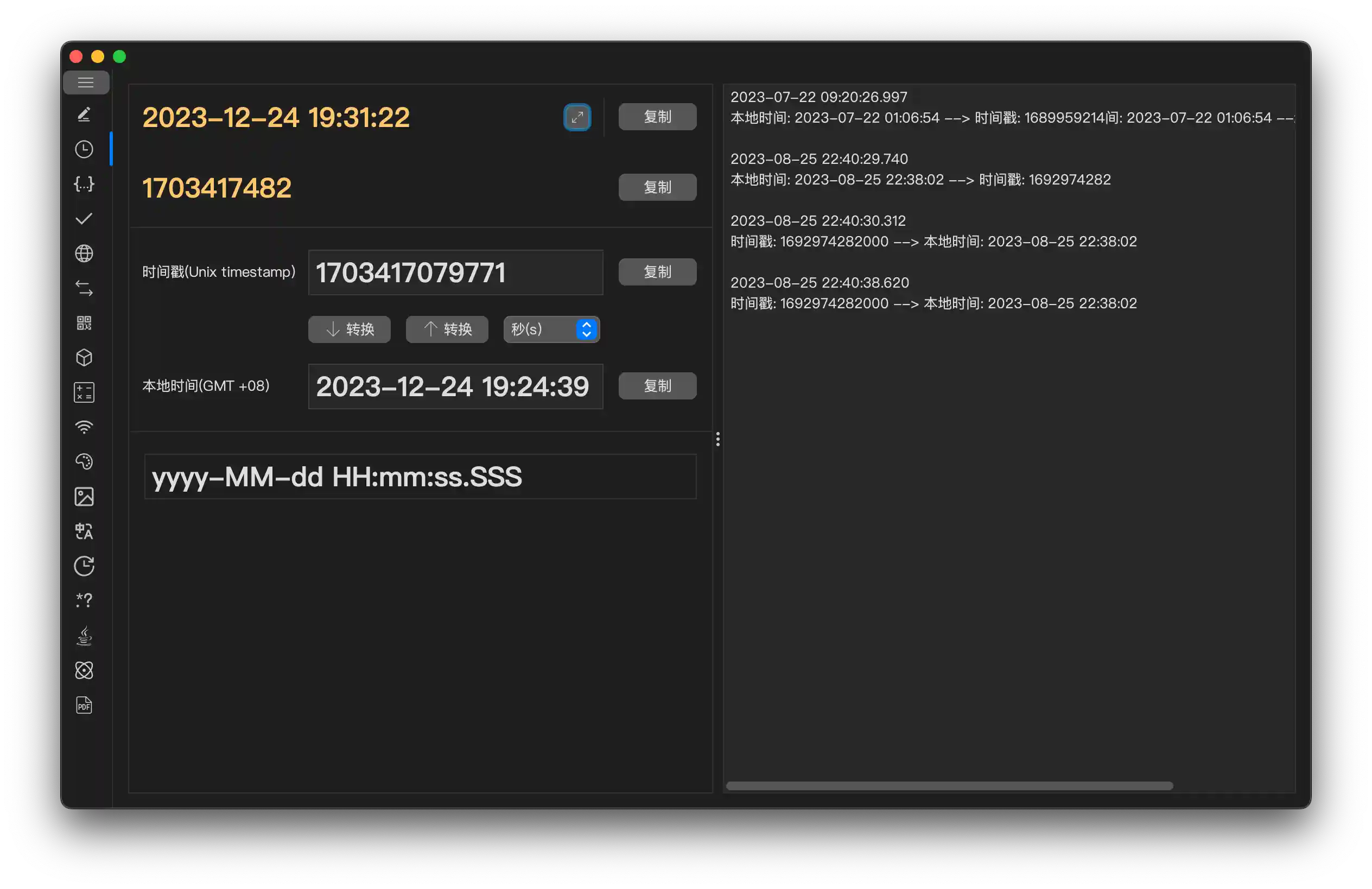Open the image tool icon
Image resolution: width=1372 pixels, height=889 pixels.
tap(84, 497)
